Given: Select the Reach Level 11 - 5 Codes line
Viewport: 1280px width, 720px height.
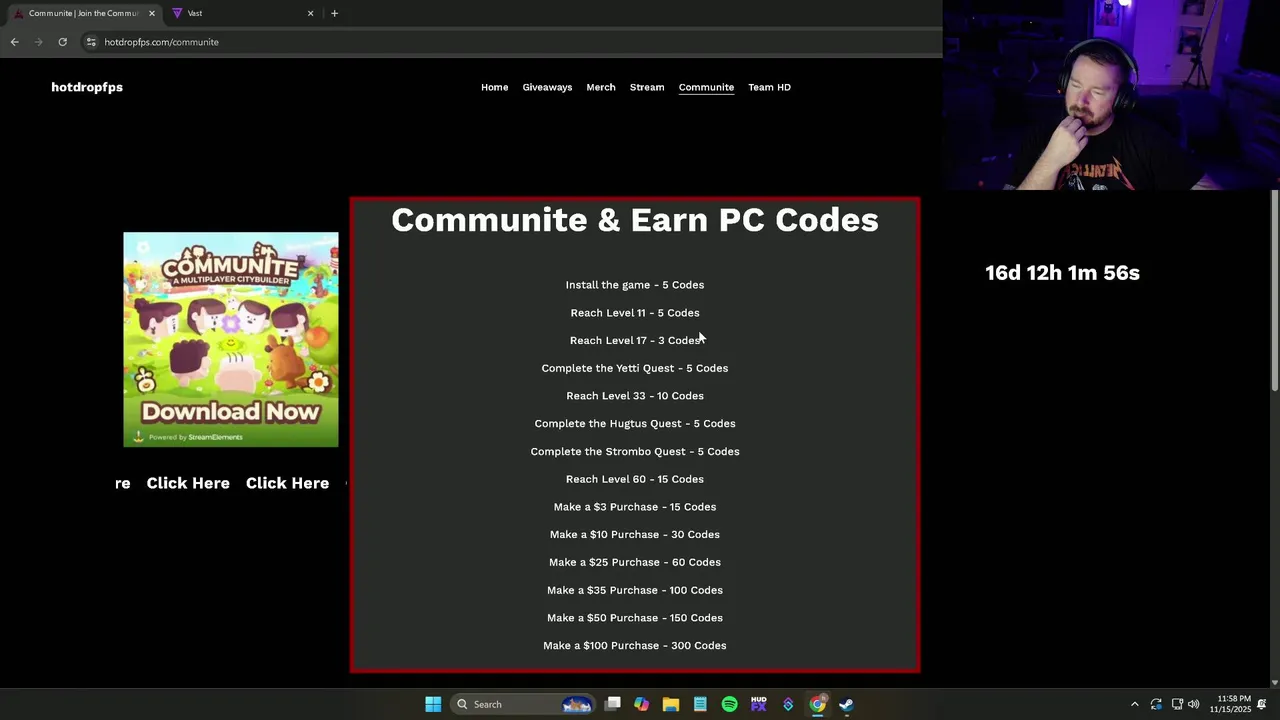Looking at the screenshot, I should coord(635,313).
